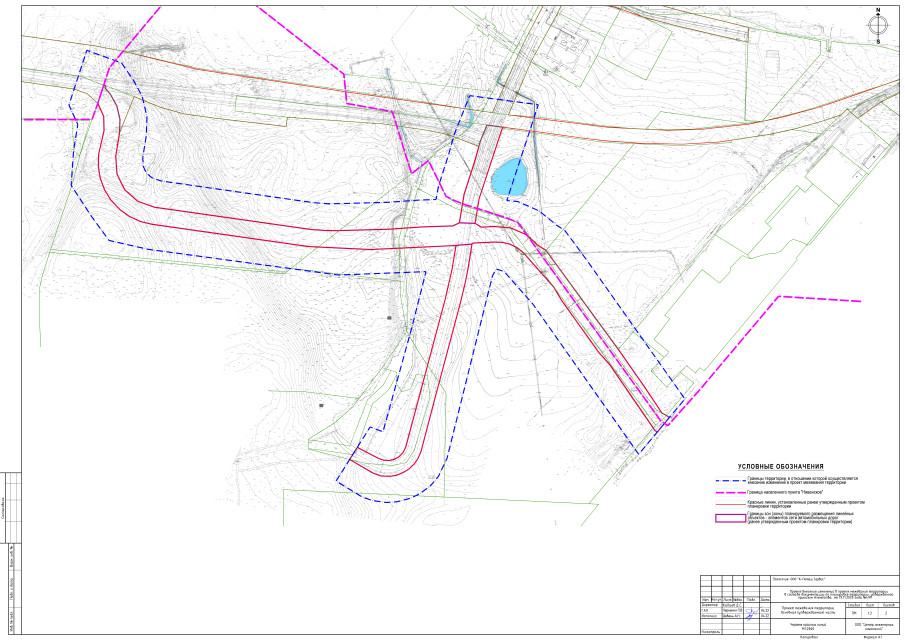This screenshot has width=905, height=640.
Task: Click the "УСЛОВНЫЕ ОБОЗНАЧЕНИЯ" legend heading
Action: [x=780, y=467]
